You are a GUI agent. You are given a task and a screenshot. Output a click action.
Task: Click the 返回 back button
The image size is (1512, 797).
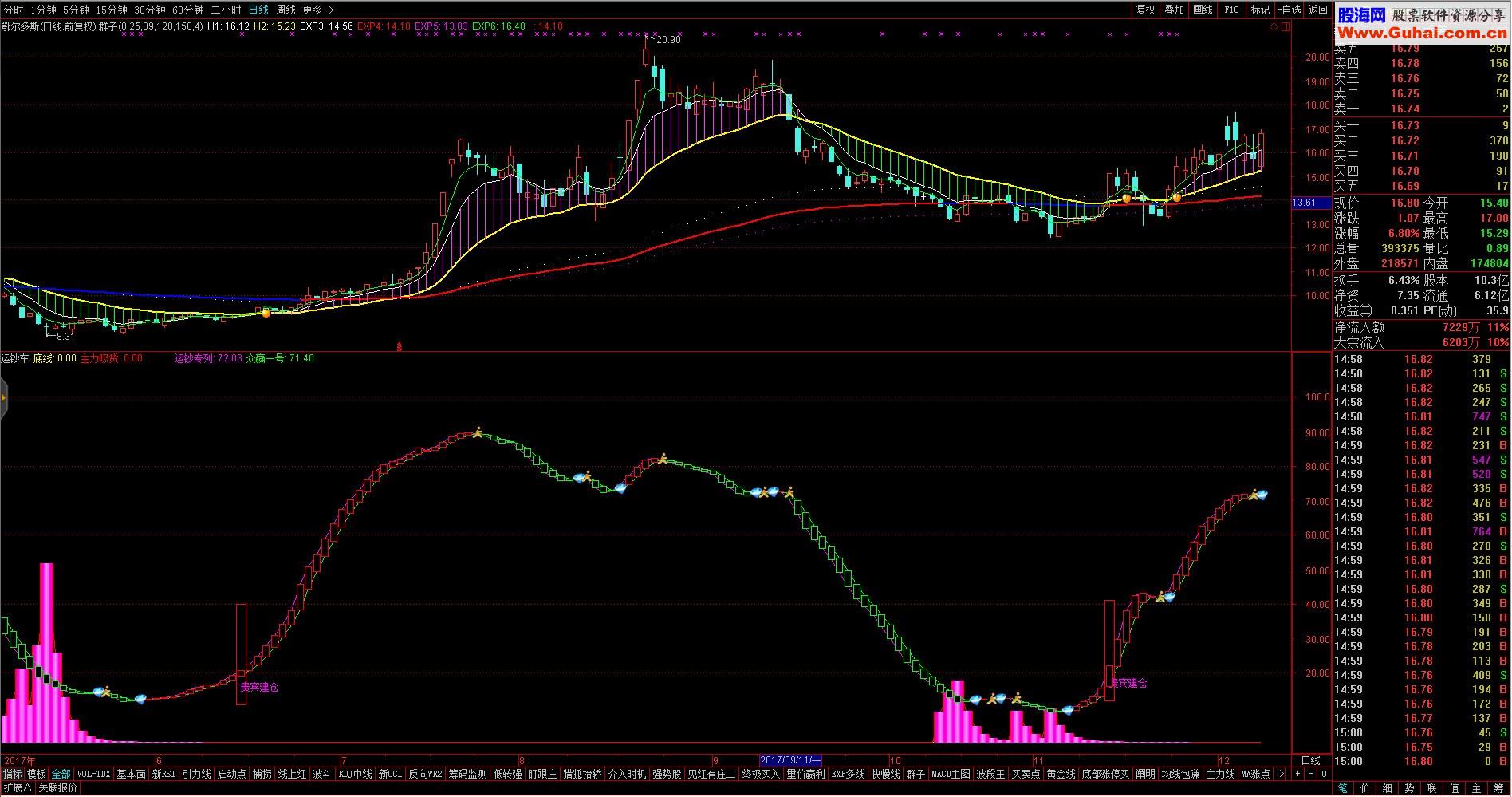pyautogui.click(x=1318, y=10)
